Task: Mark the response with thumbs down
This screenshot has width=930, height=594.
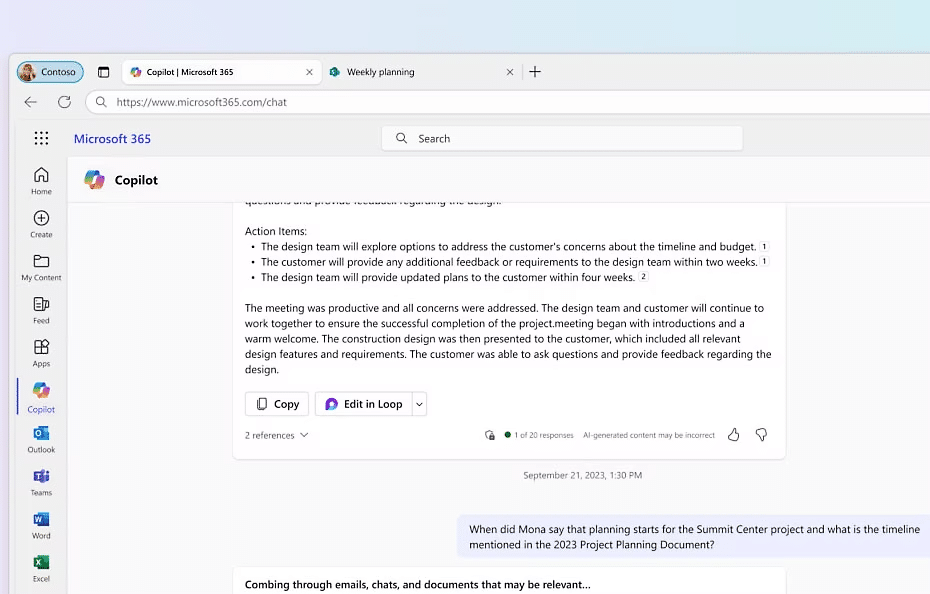Action: coord(761,435)
